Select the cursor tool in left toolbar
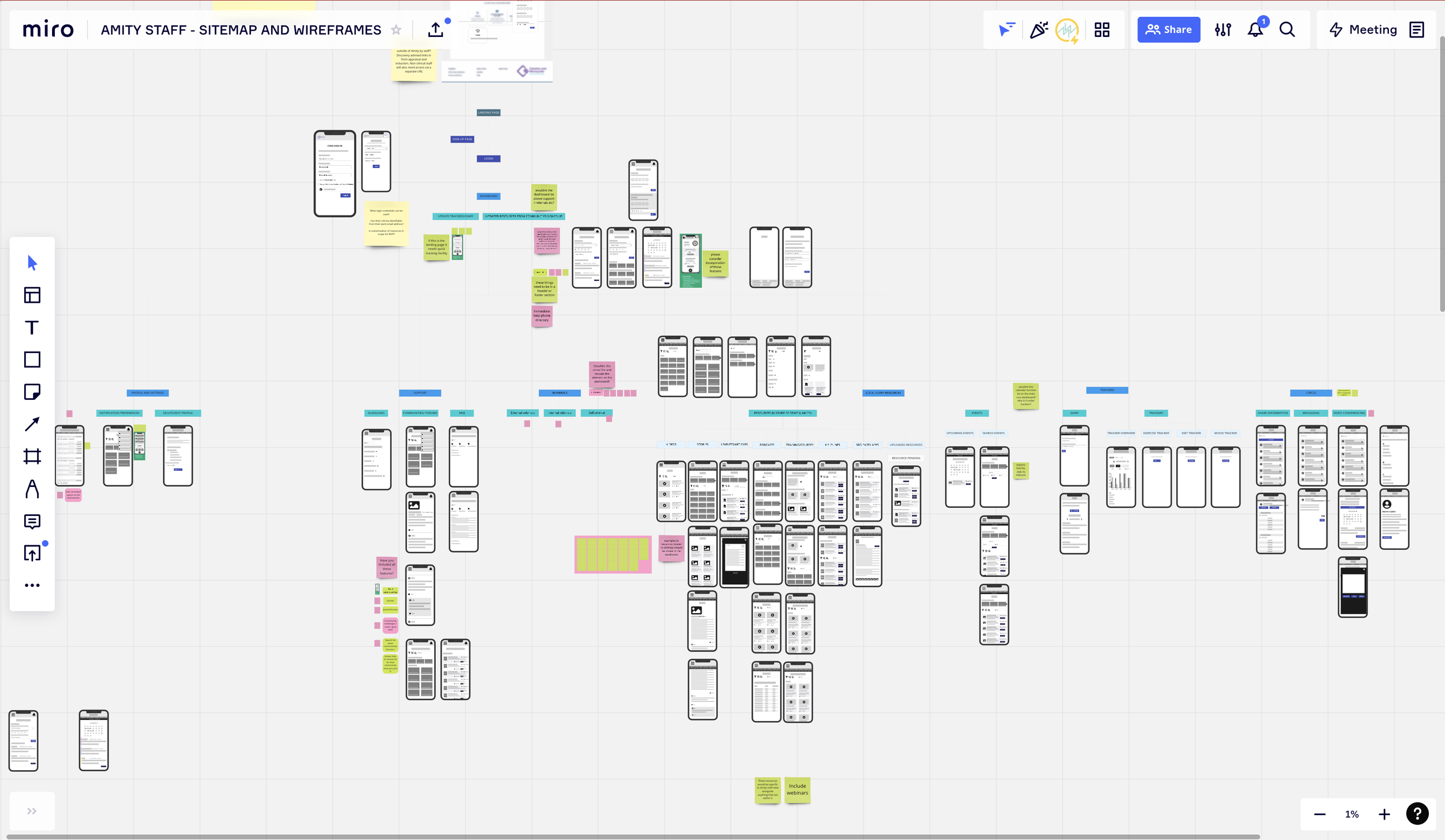1445x840 pixels. (32, 263)
